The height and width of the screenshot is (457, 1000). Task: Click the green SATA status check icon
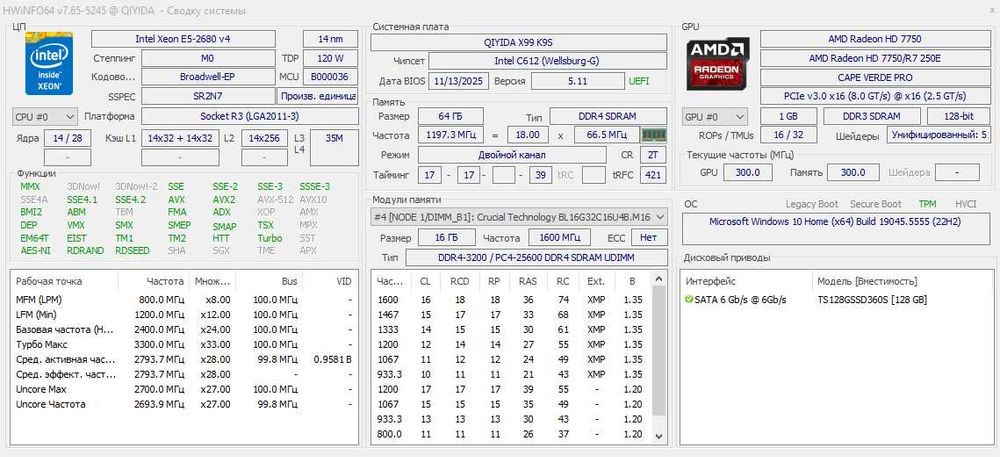click(x=688, y=300)
